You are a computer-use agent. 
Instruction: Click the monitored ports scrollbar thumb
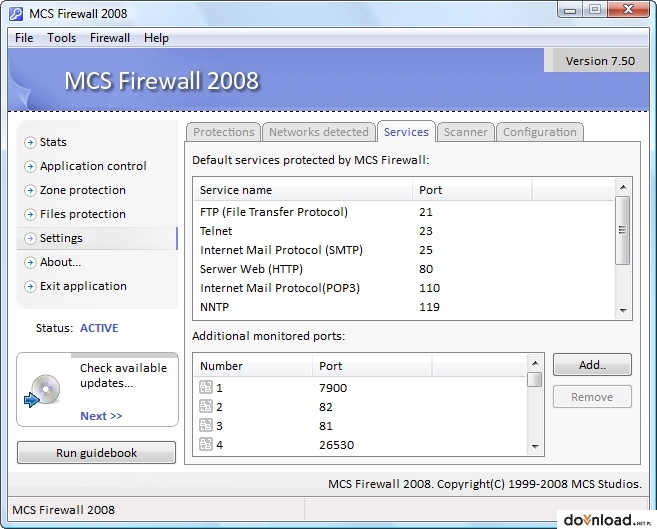click(x=535, y=379)
